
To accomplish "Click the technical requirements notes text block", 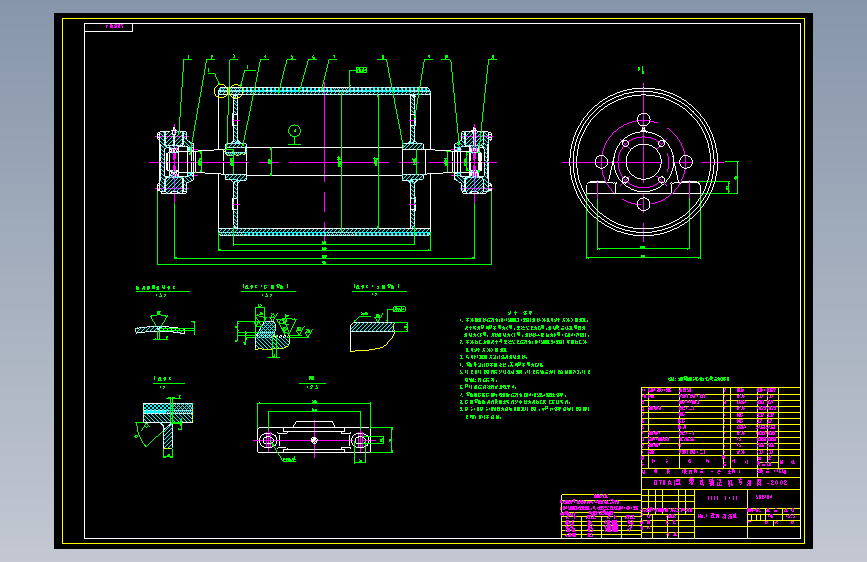I will coord(524,365).
